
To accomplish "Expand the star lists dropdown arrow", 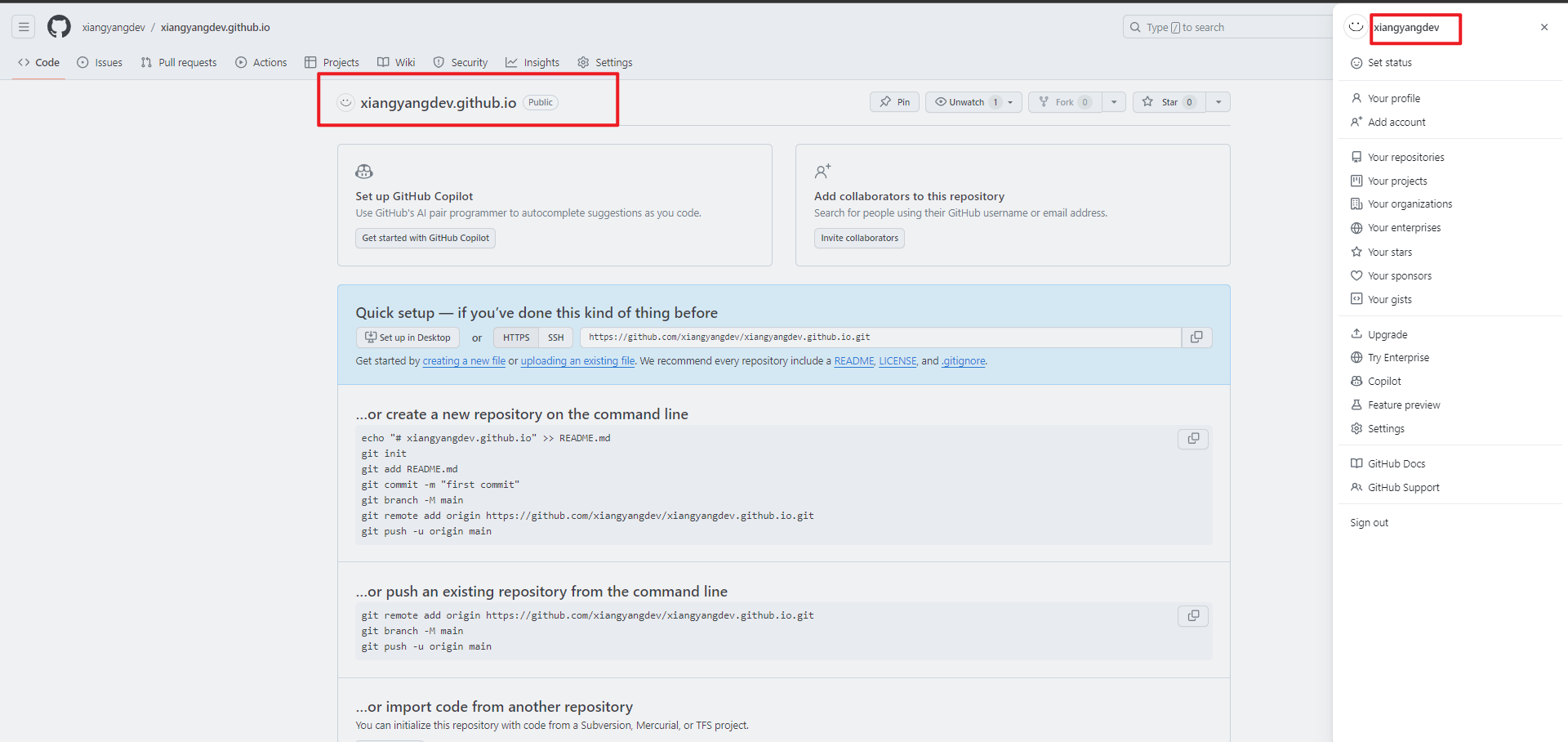I will (x=1218, y=102).
